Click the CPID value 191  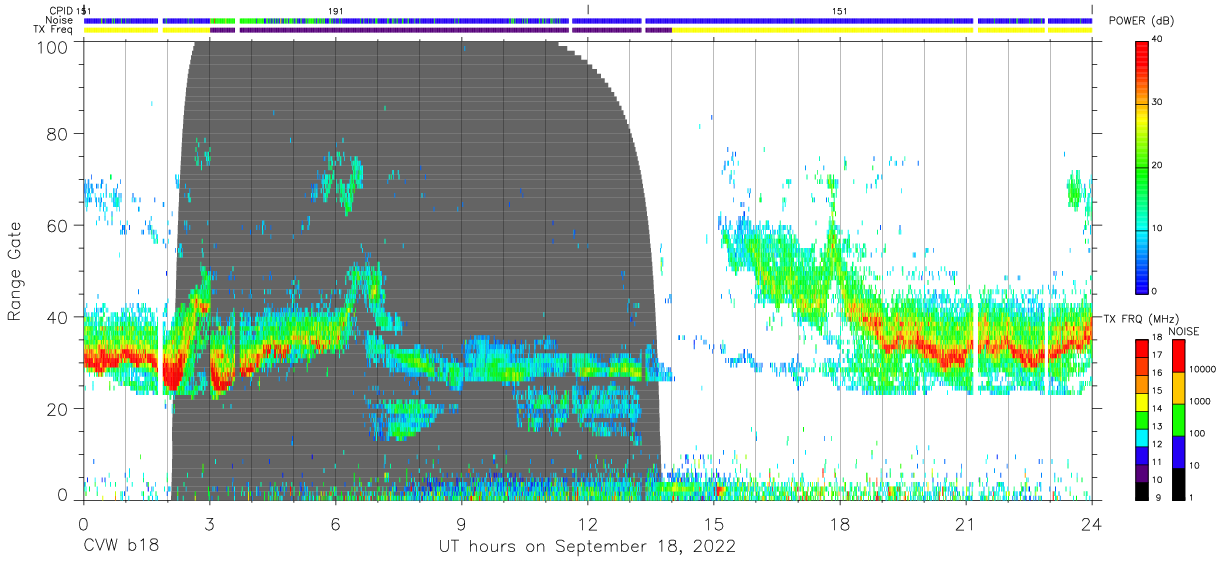(336, 11)
